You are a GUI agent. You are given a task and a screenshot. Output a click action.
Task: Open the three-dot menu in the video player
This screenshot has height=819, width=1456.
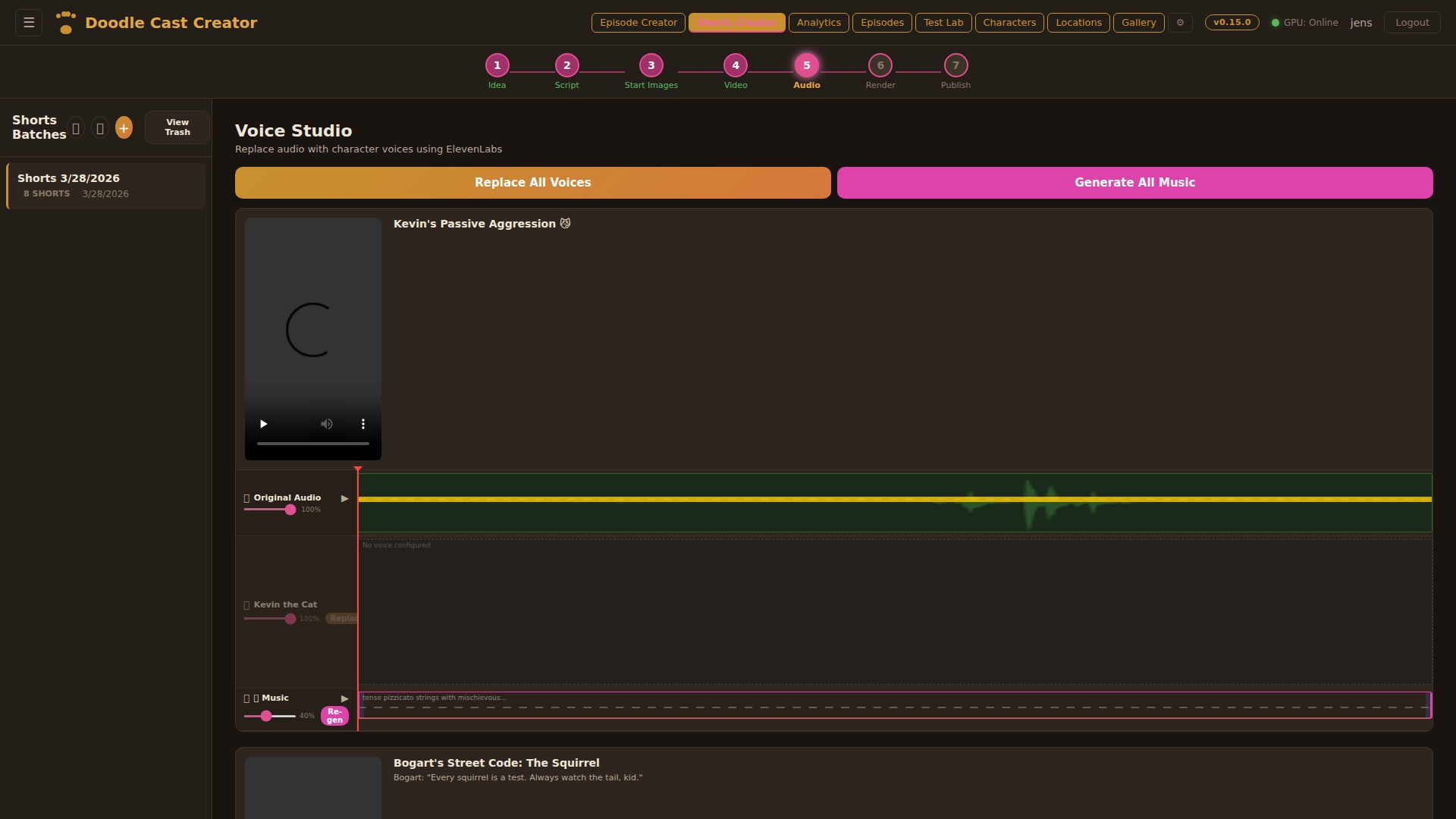(x=363, y=424)
